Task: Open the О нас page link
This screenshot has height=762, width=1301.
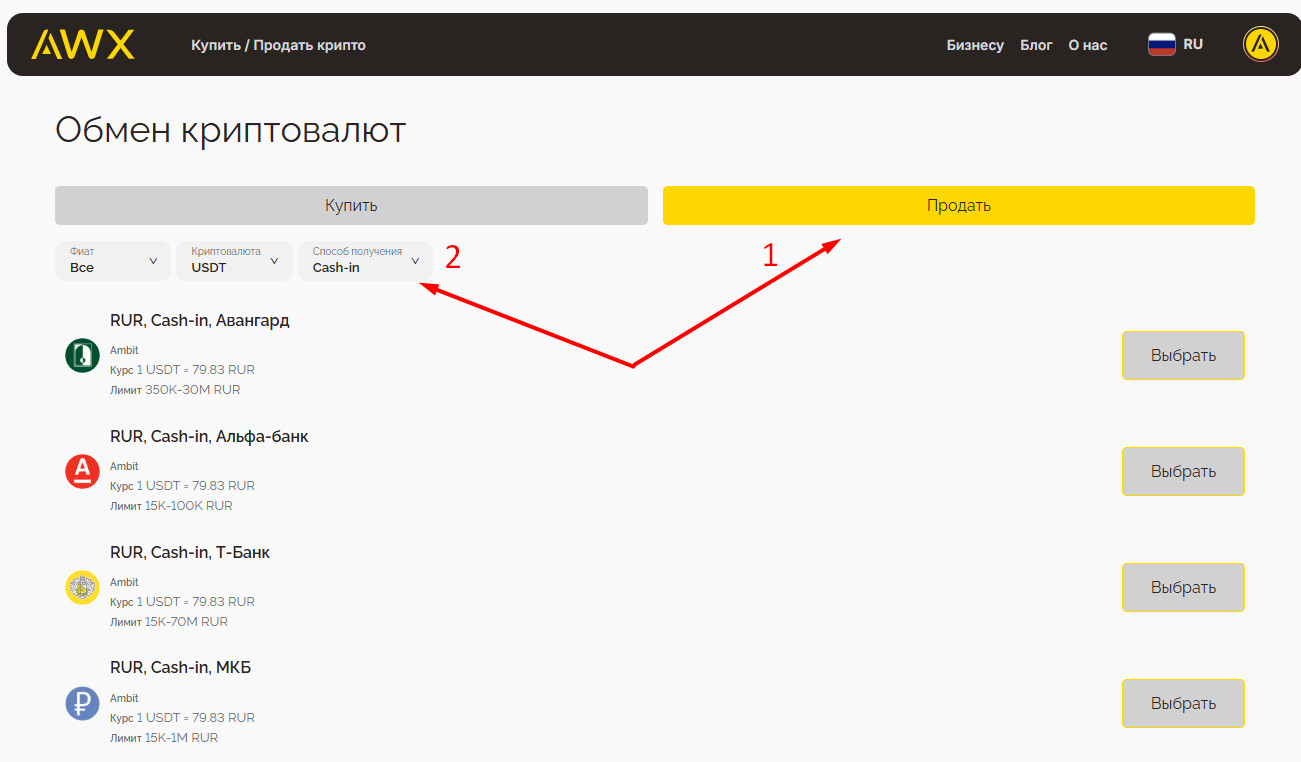Action: (x=1088, y=45)
